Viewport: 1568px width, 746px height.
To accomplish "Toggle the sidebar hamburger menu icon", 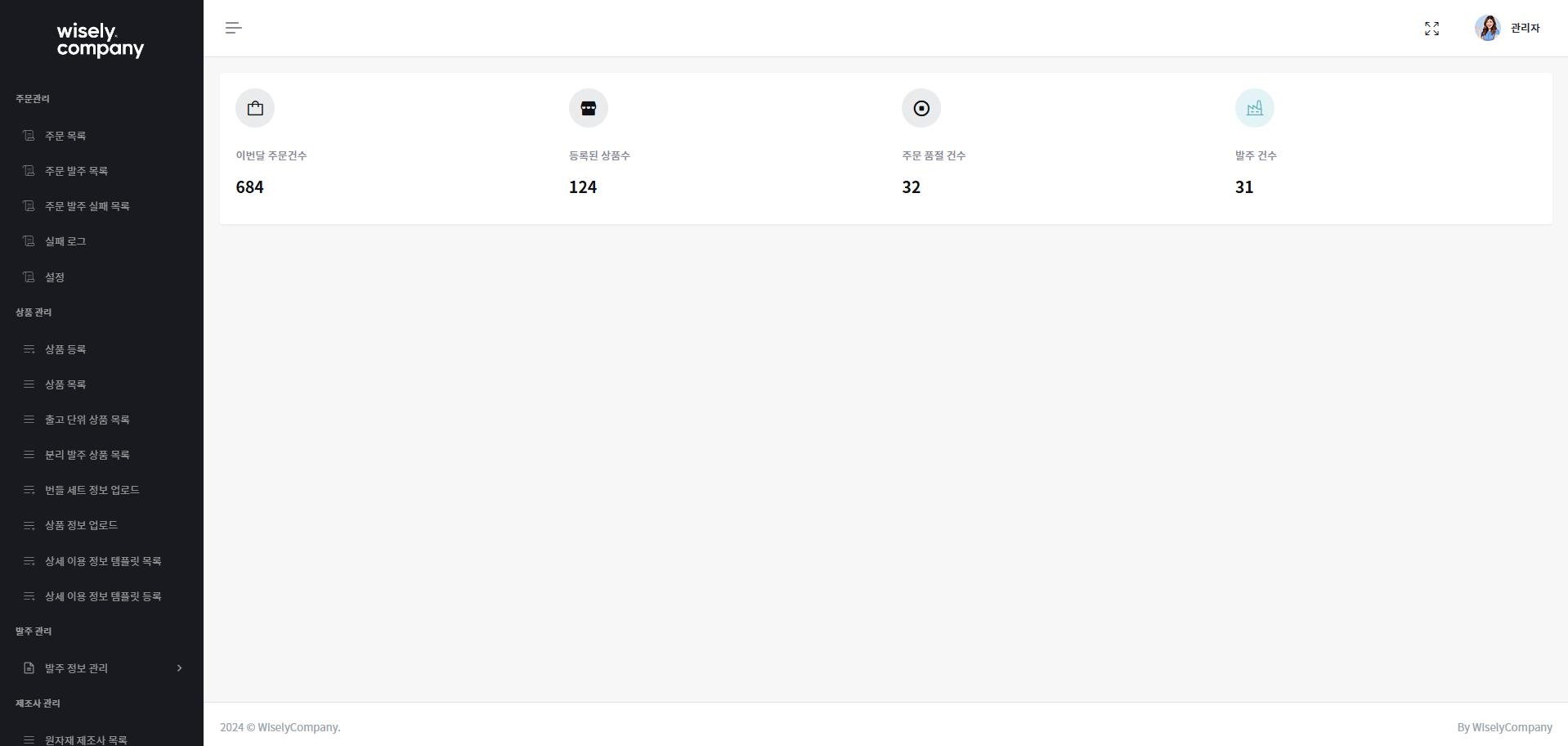I will tap(234, 29).
